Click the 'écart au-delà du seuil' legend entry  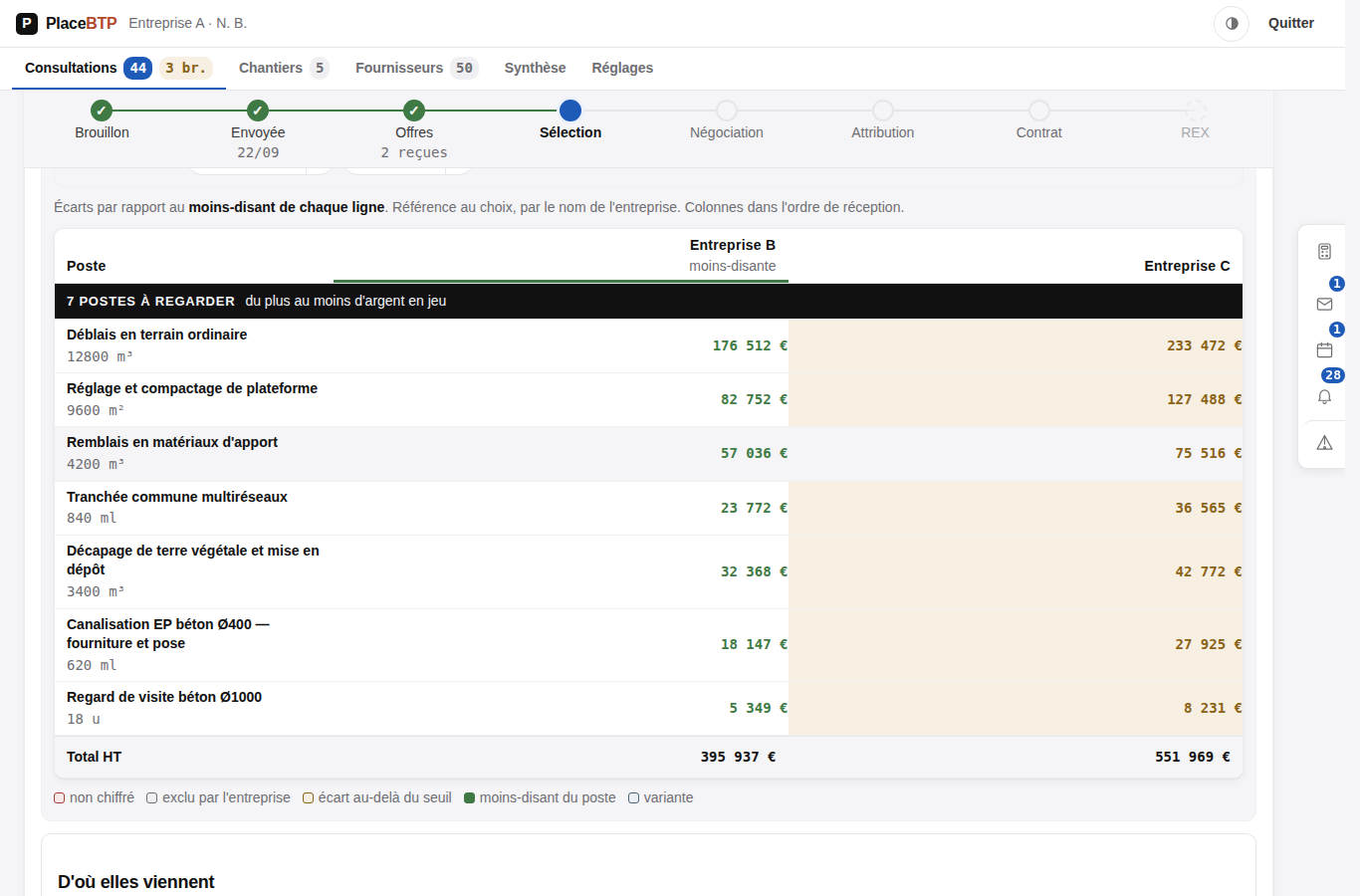(377, 797)
